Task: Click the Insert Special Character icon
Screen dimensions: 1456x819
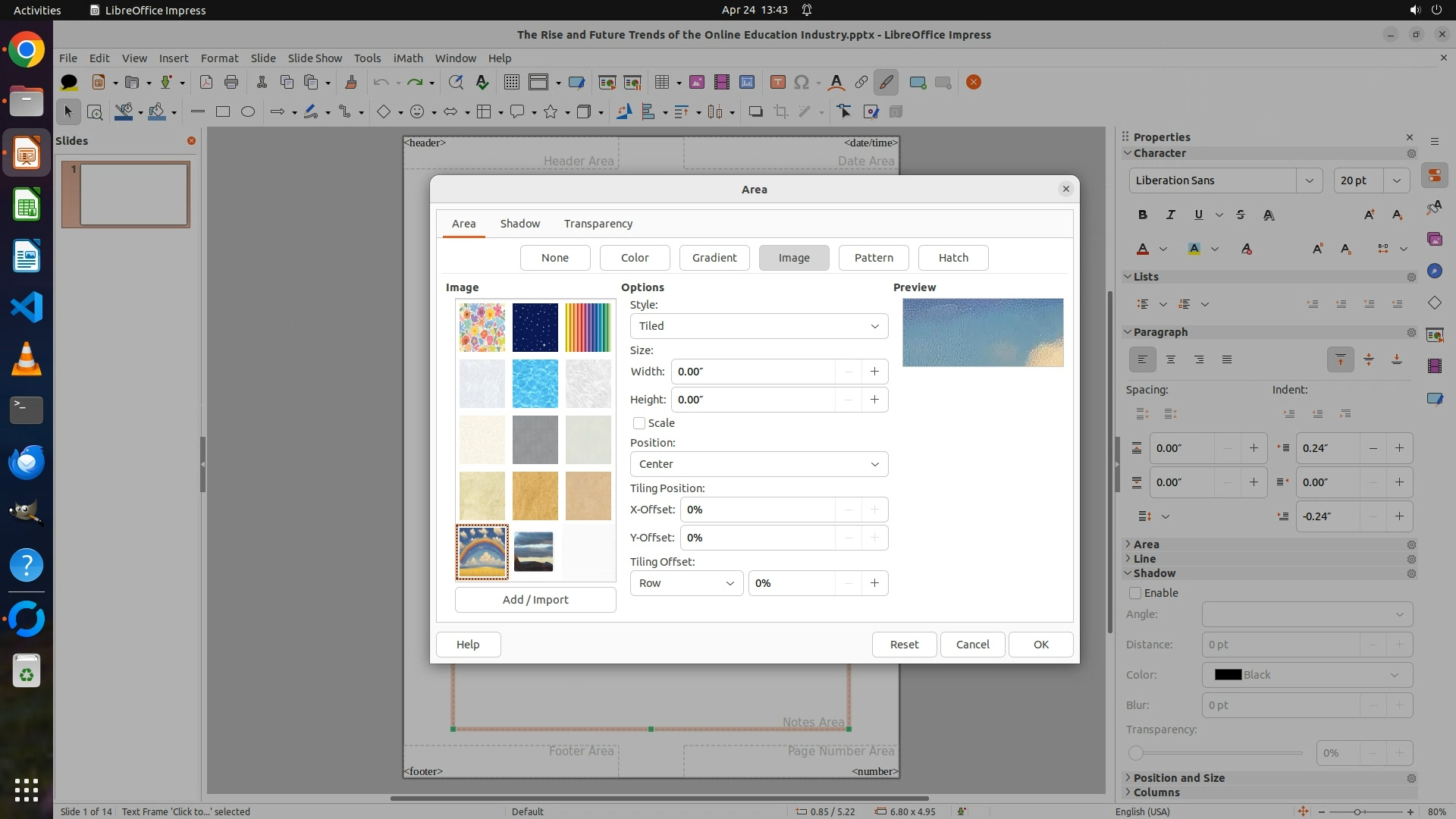Action: click(802, 83)
